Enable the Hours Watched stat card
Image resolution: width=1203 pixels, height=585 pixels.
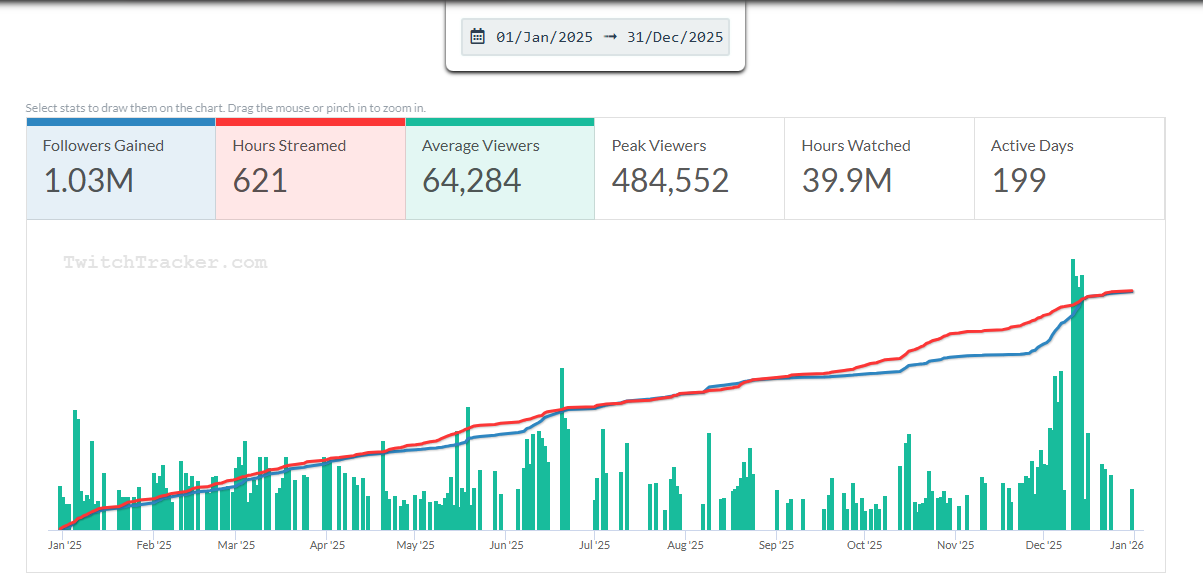(879, 168)
